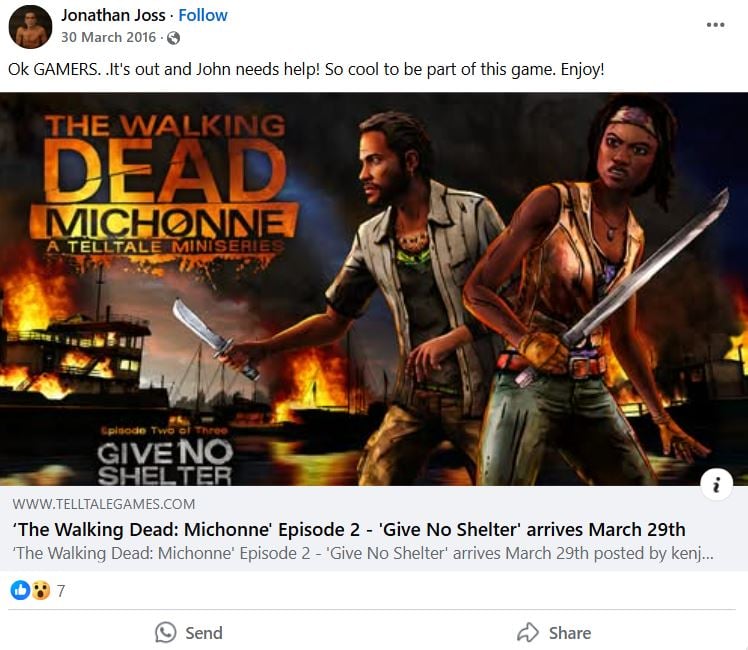Click the post text about GAMERS

(306, 70)
